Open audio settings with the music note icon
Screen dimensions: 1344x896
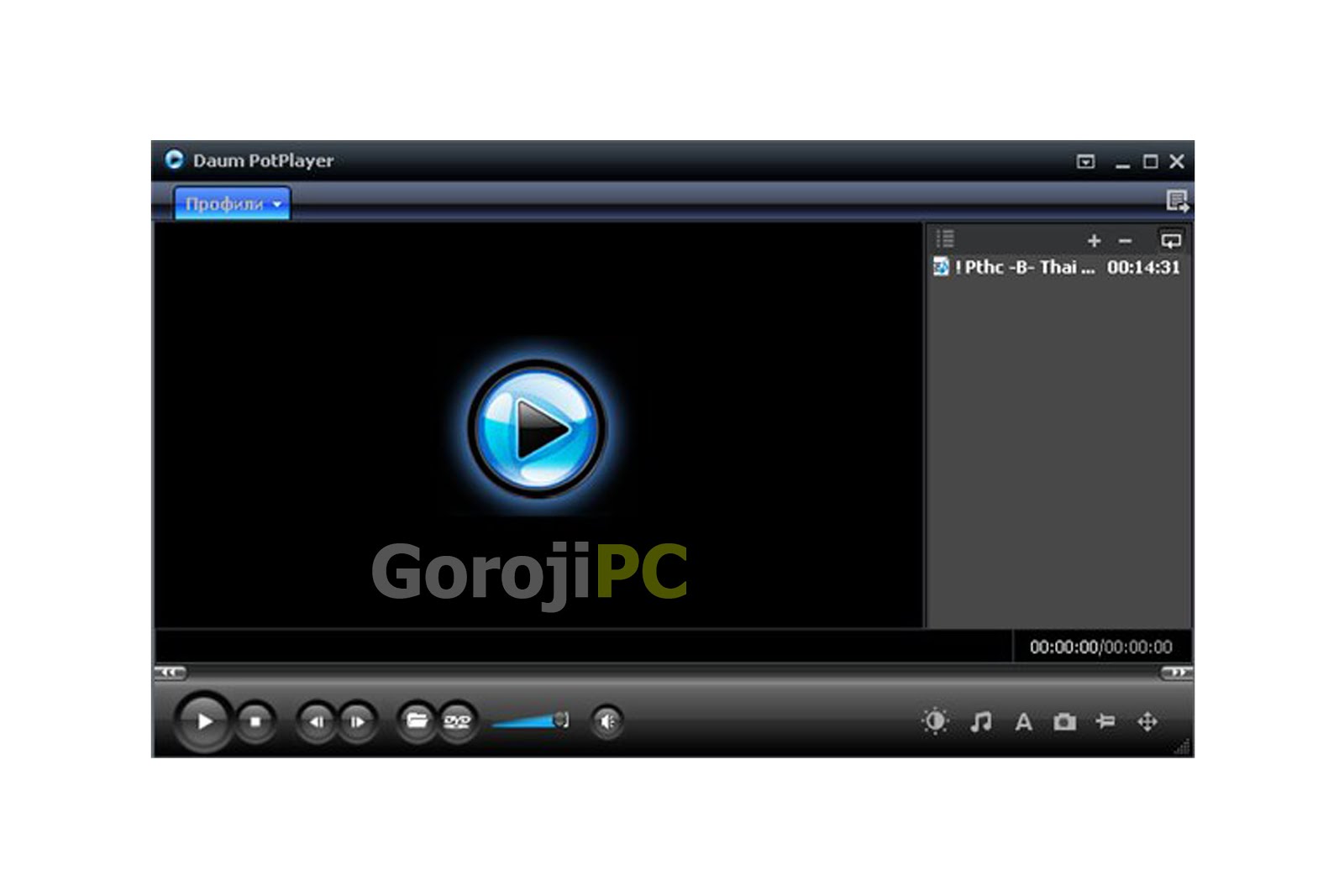tap(980, 721)
